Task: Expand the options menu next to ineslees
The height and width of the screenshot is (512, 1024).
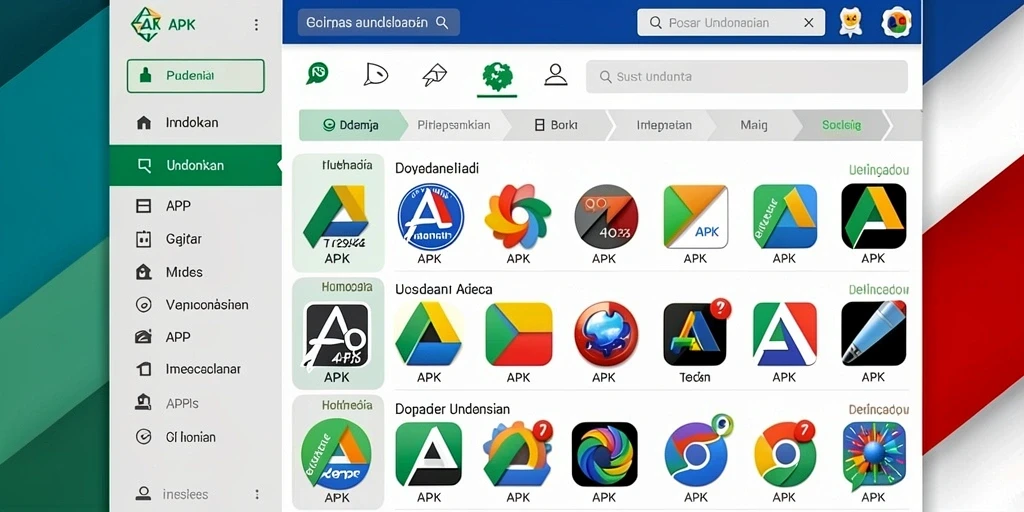Action: coord(257,494)
